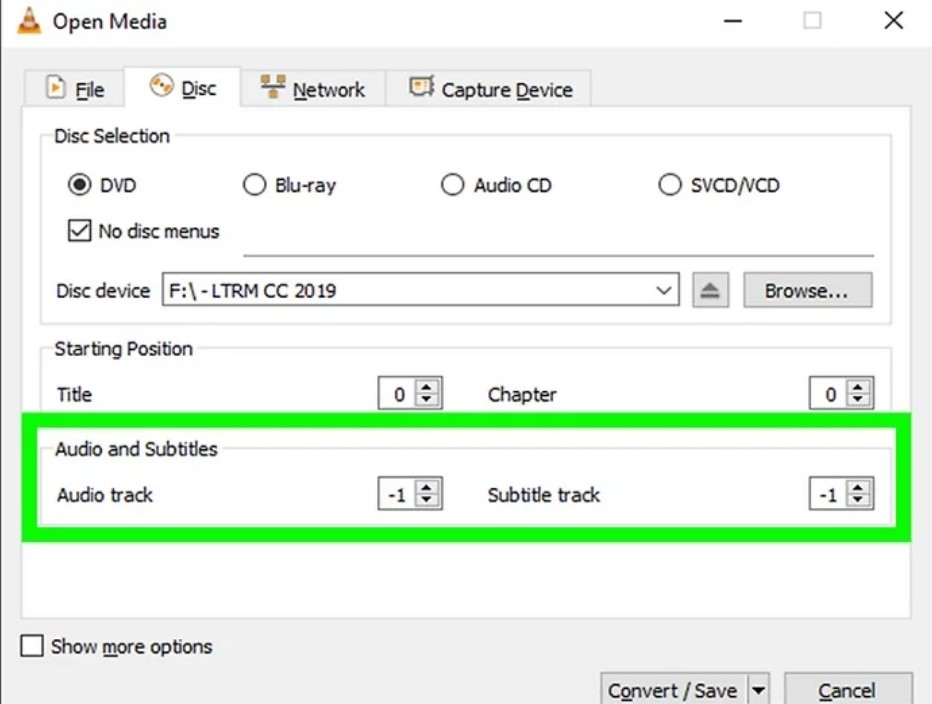Click the Disc tab's CD icon
The width and height of the screenshot is (932, 704).
[x=160, y=88]
